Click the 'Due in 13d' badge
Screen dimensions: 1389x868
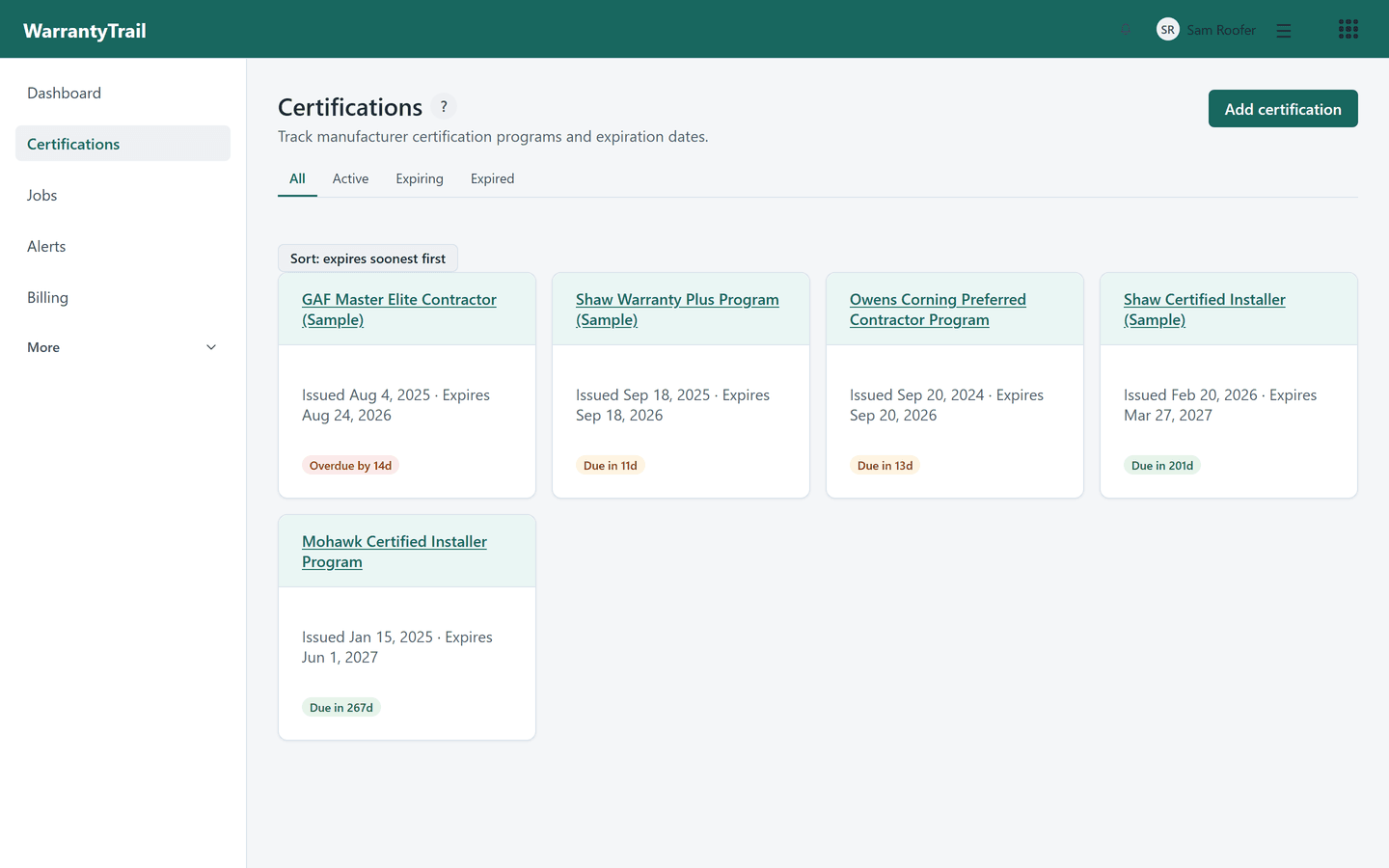pos(885,466)
